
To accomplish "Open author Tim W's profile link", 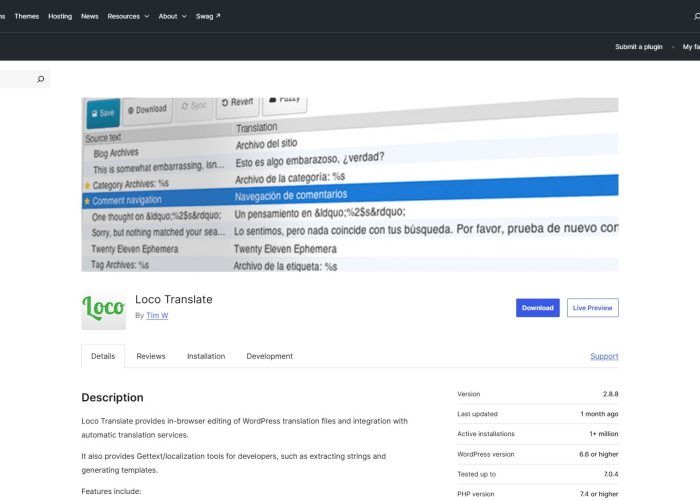I will point(157,315).
